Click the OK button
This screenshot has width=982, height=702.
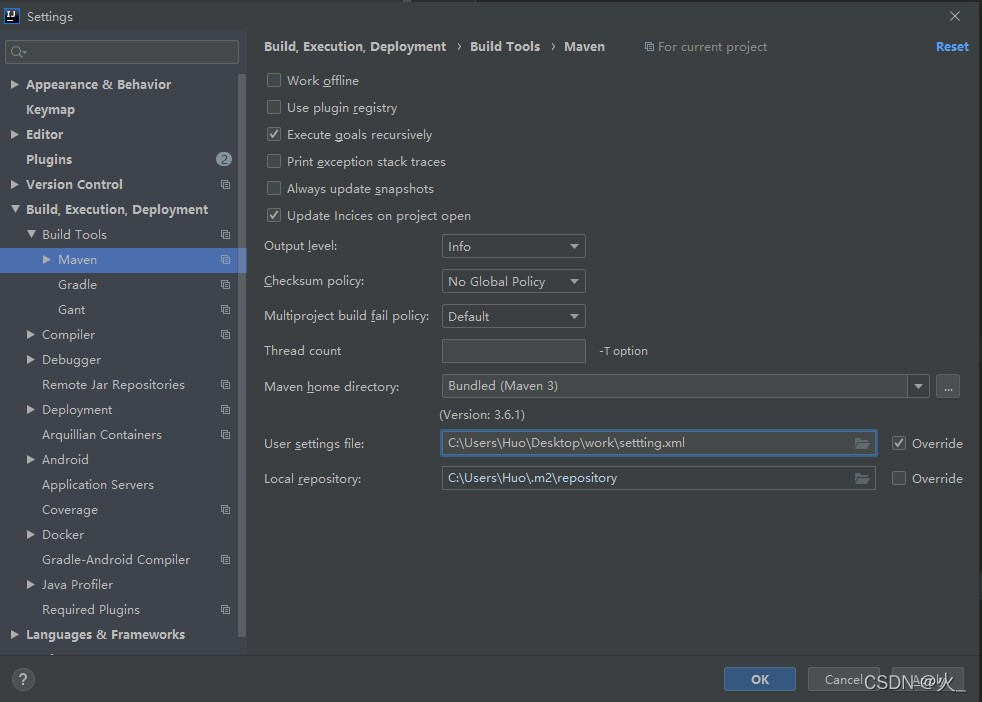[x=760, y=679]
